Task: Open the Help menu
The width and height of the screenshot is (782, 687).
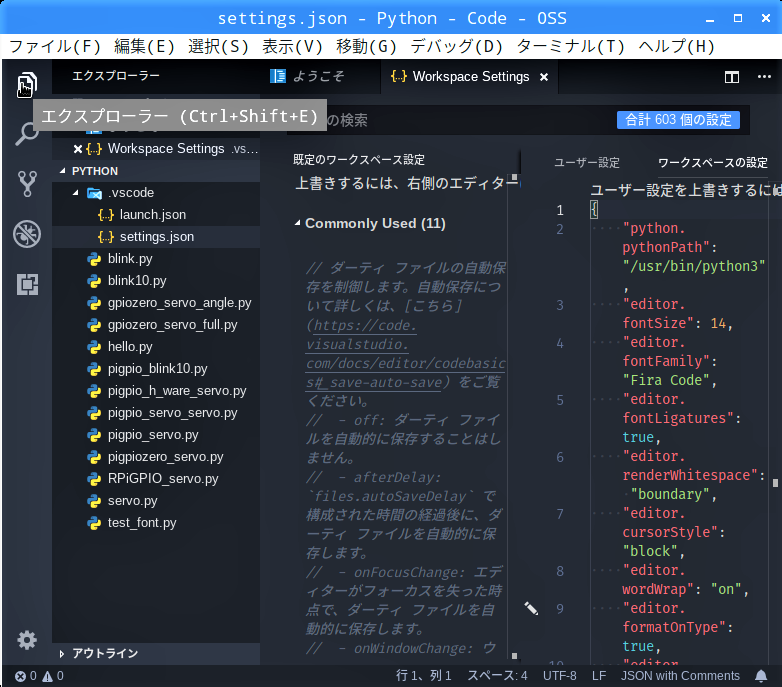Action: click(676, 46)
